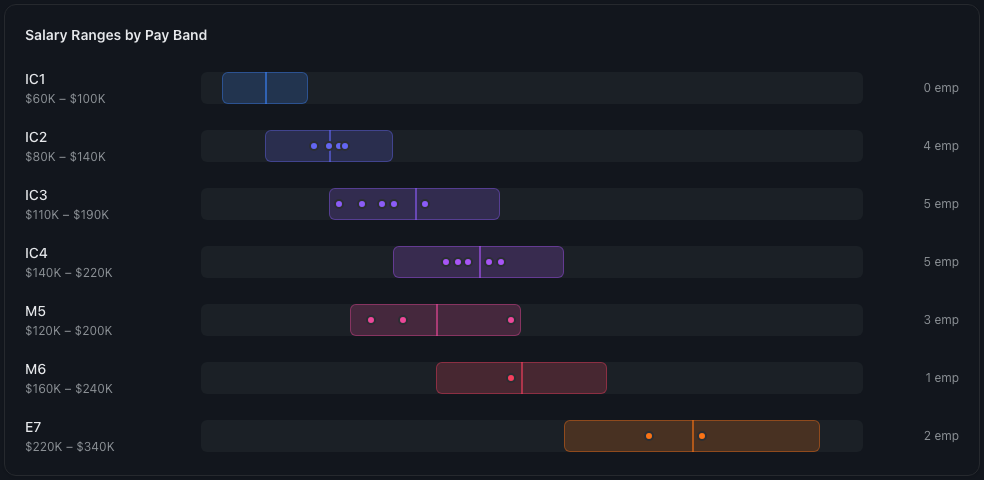Select the IC2 pay band label

click(36, 137)
